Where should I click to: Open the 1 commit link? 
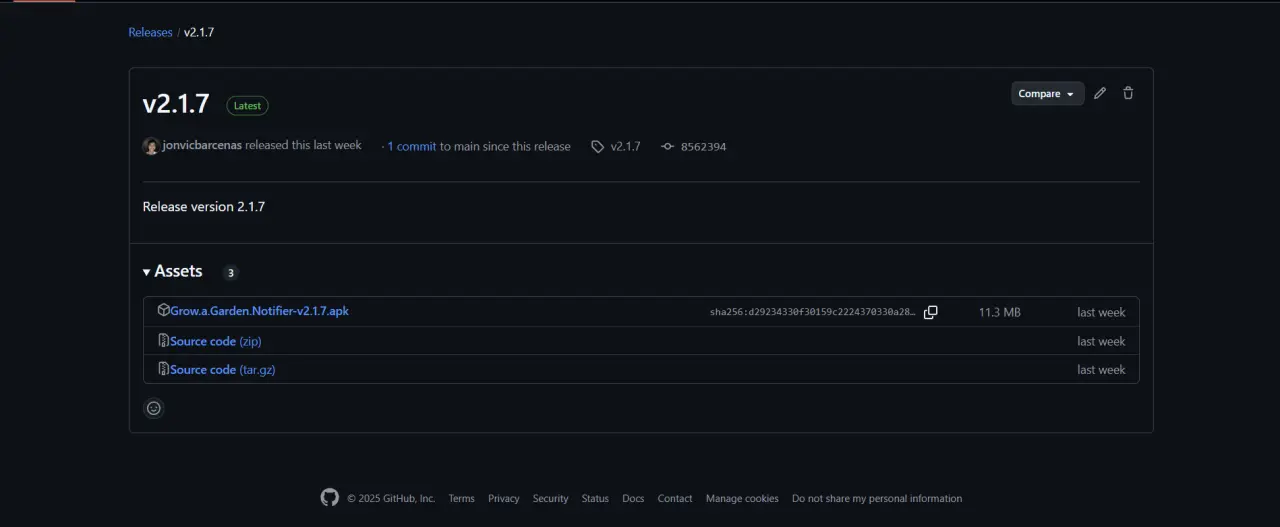[411, 146]
